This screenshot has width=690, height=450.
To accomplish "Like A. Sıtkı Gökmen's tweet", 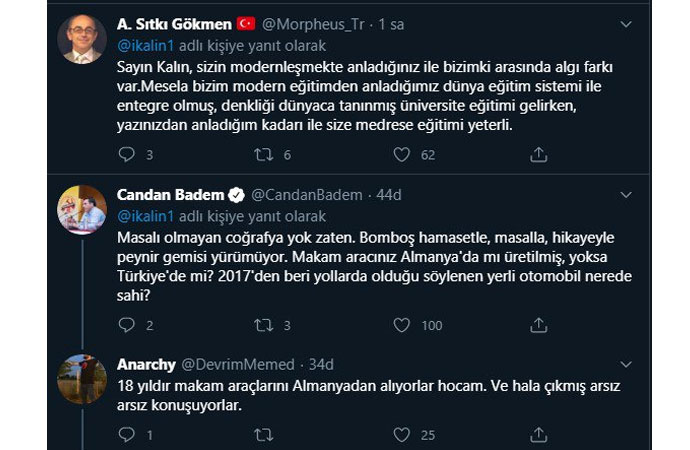I will (x=402, y=155).
